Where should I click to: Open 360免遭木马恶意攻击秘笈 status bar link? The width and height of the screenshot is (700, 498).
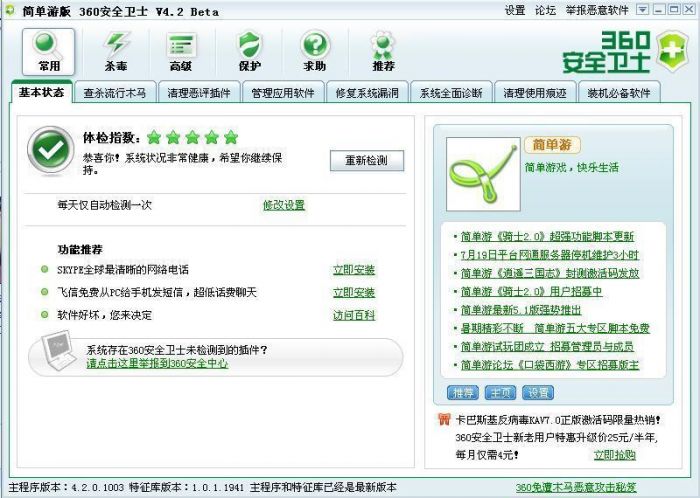[576, 487]
